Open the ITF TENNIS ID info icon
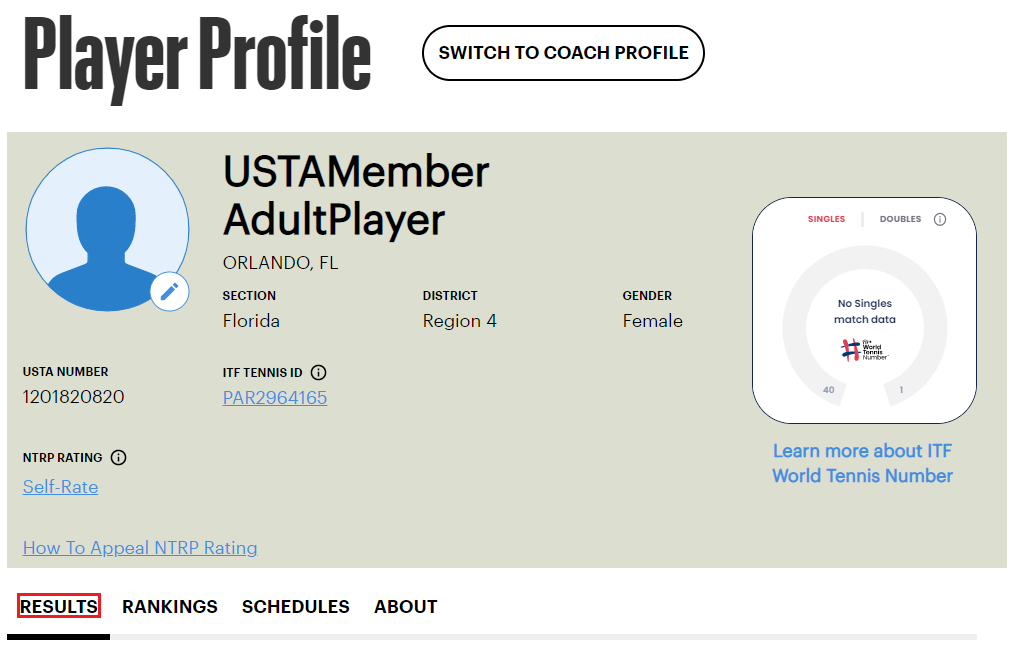 [318, 372]
